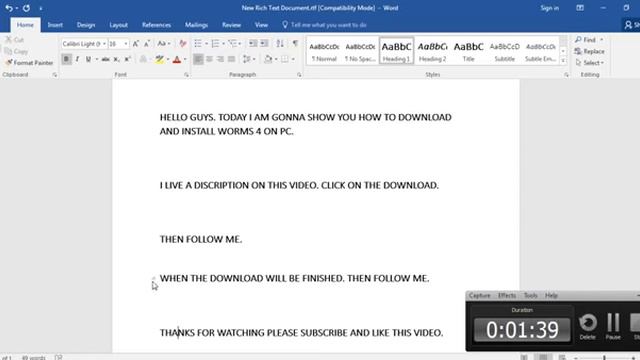The width and height of the screenshot is (640, 360).
Task: Open the Font size dropdown
Action: pyautogui.click(x=126, y=44)
